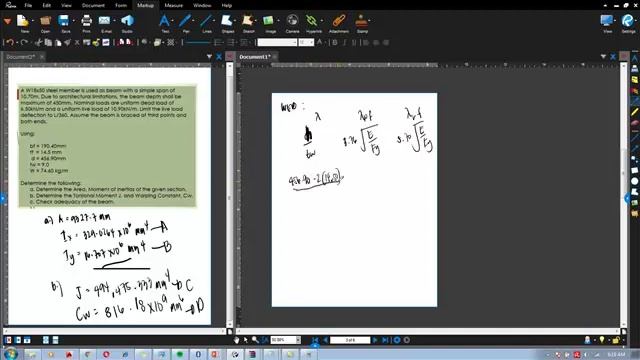
Task: Click the Copy icon
Action: tap(48, 42)
